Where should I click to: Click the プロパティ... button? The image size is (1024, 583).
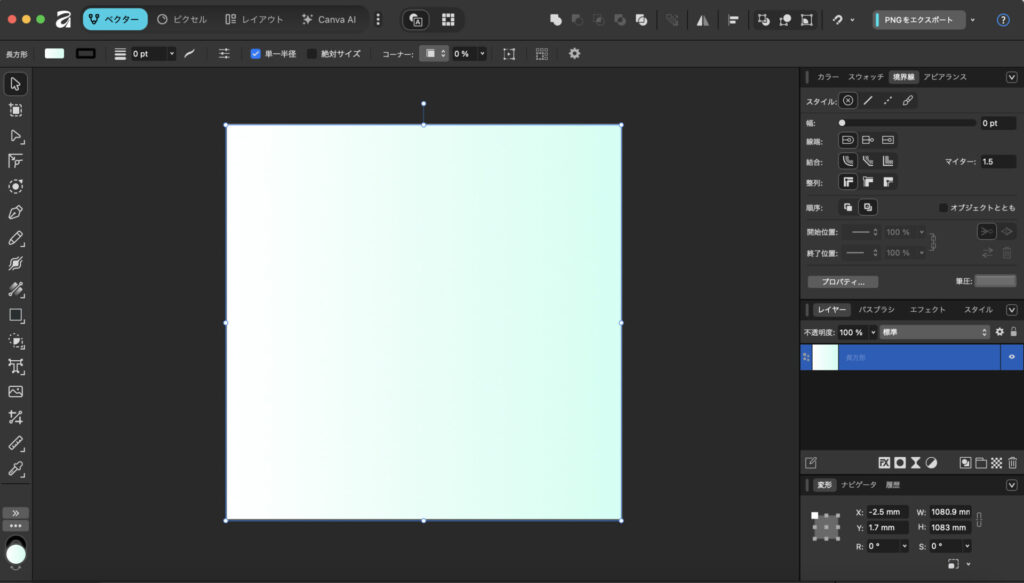(843, 282)
